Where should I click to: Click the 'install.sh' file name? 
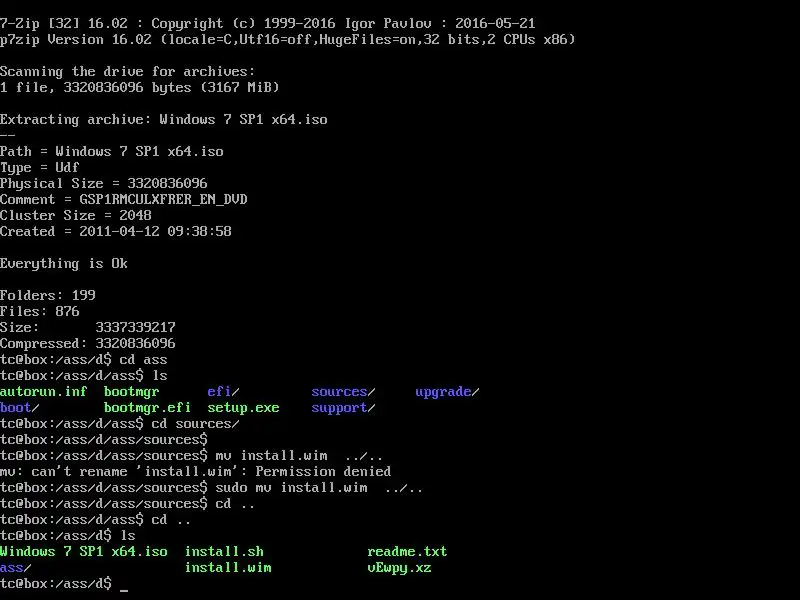click(x=224, y=552)
